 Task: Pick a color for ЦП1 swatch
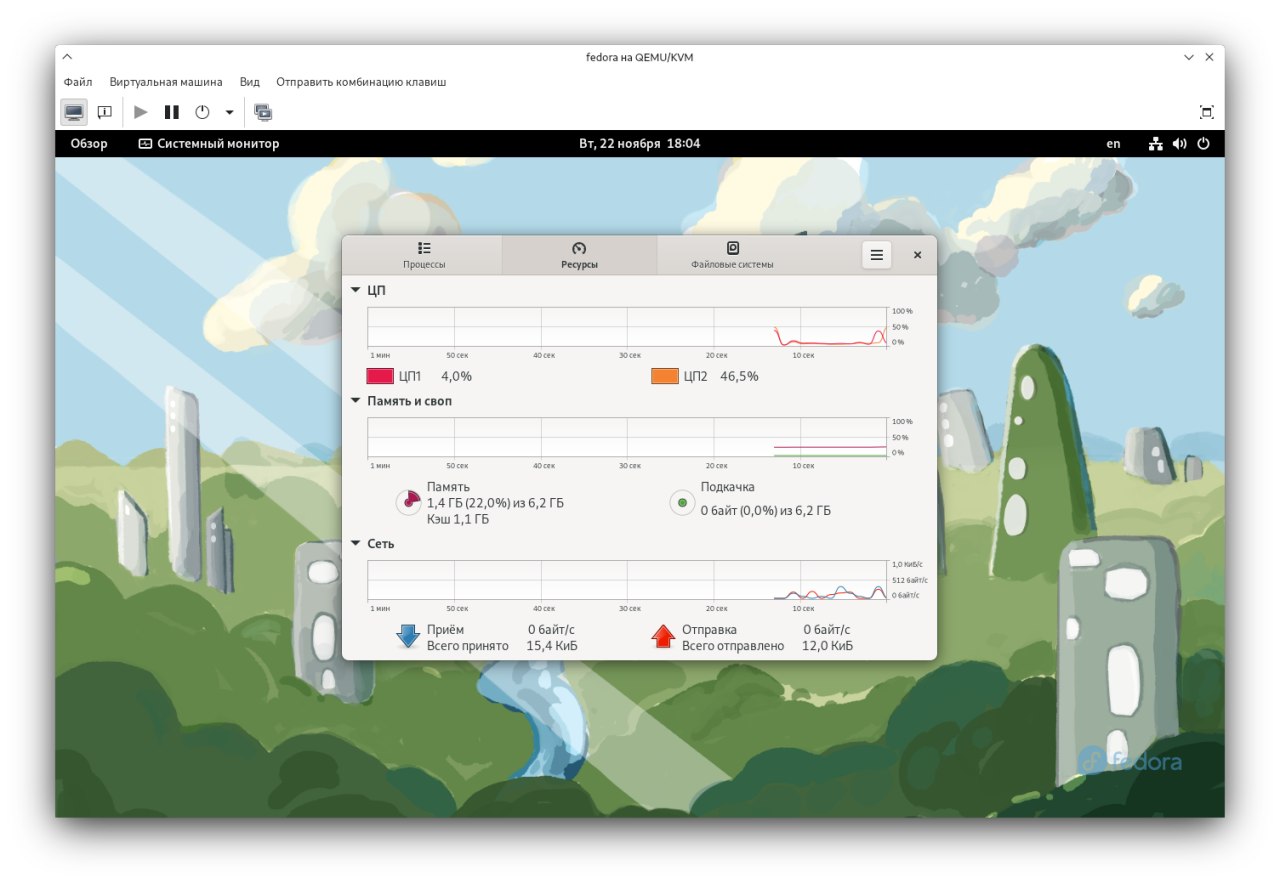coord(380,376)
